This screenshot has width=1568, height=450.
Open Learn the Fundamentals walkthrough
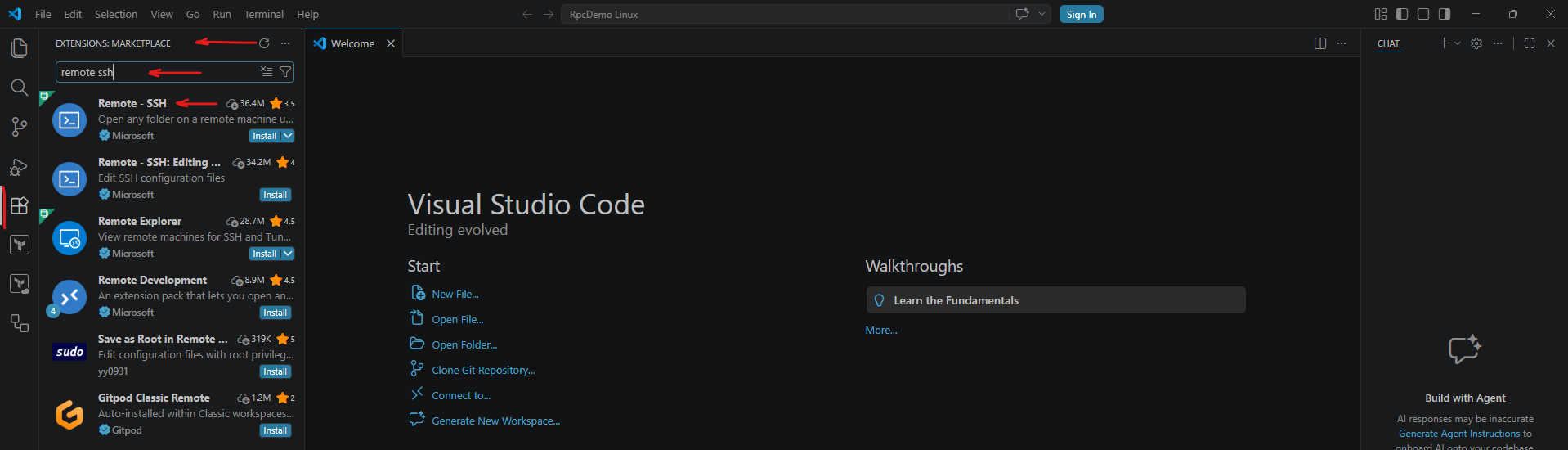click(1055, 300)
